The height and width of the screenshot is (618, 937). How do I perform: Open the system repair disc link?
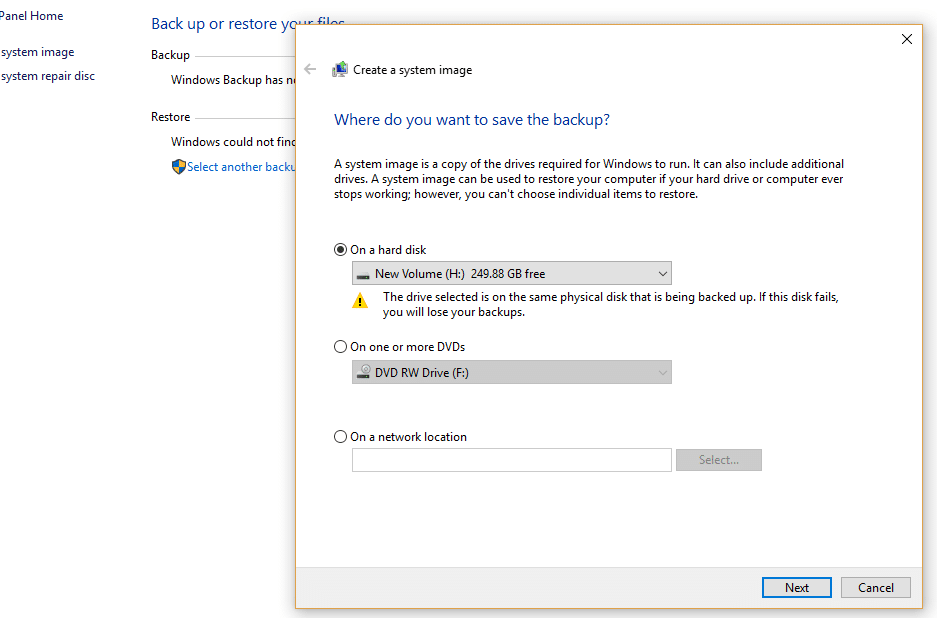[x=47, y=76]
